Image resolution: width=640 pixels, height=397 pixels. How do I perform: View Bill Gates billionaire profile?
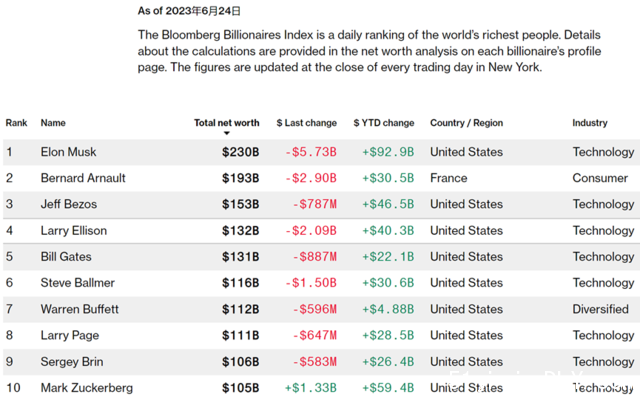click(x=66, y=257)
